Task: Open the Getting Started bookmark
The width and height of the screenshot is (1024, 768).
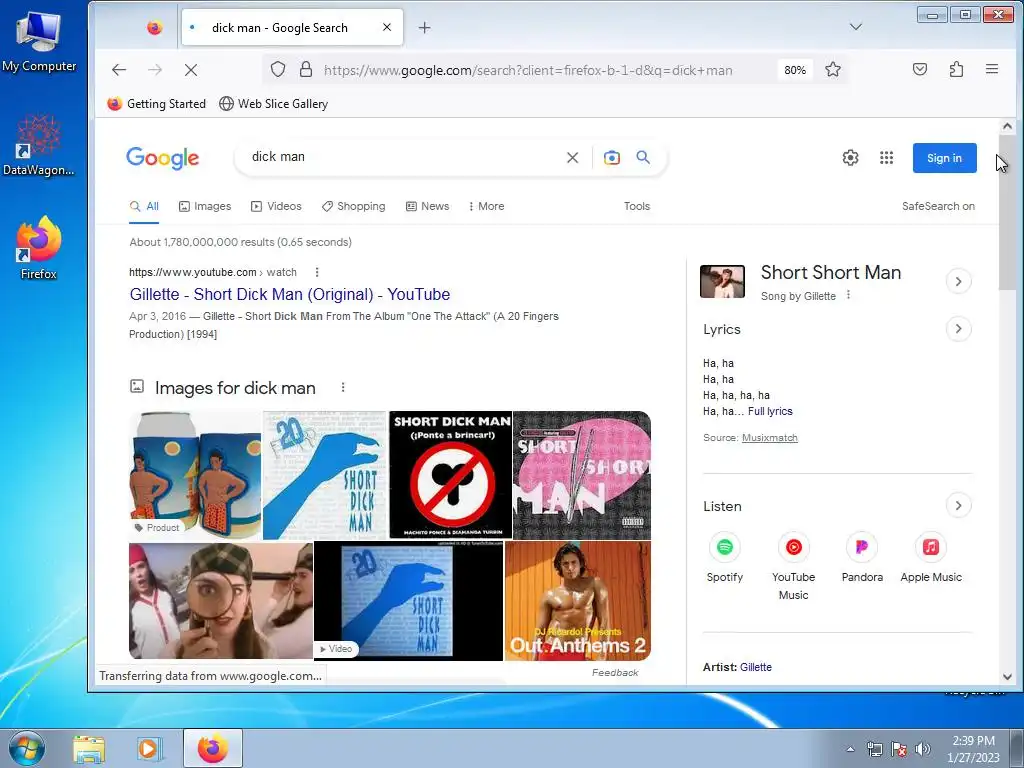Action: click(157, 104)
